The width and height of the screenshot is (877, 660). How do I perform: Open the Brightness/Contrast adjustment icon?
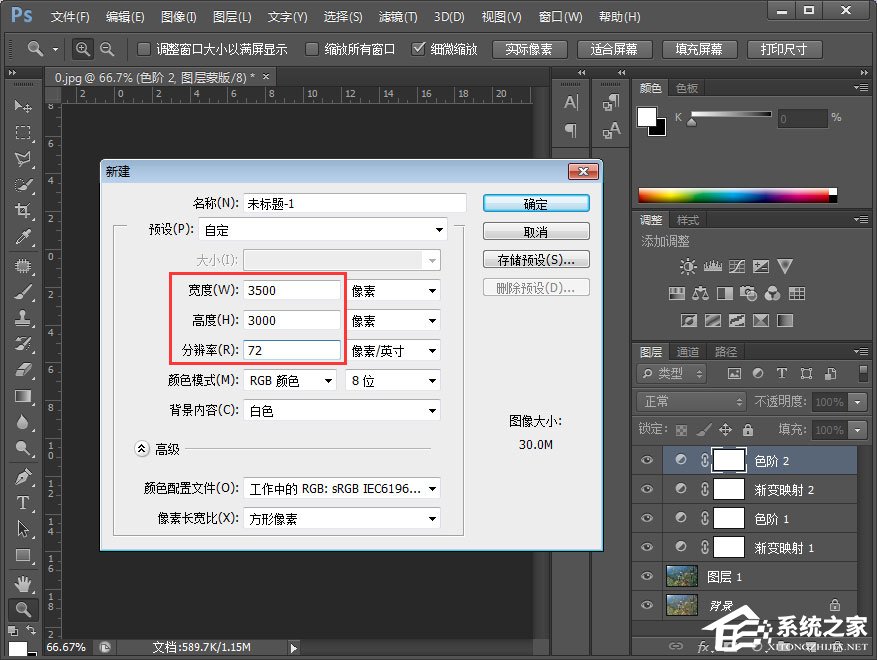pos(687,267)
